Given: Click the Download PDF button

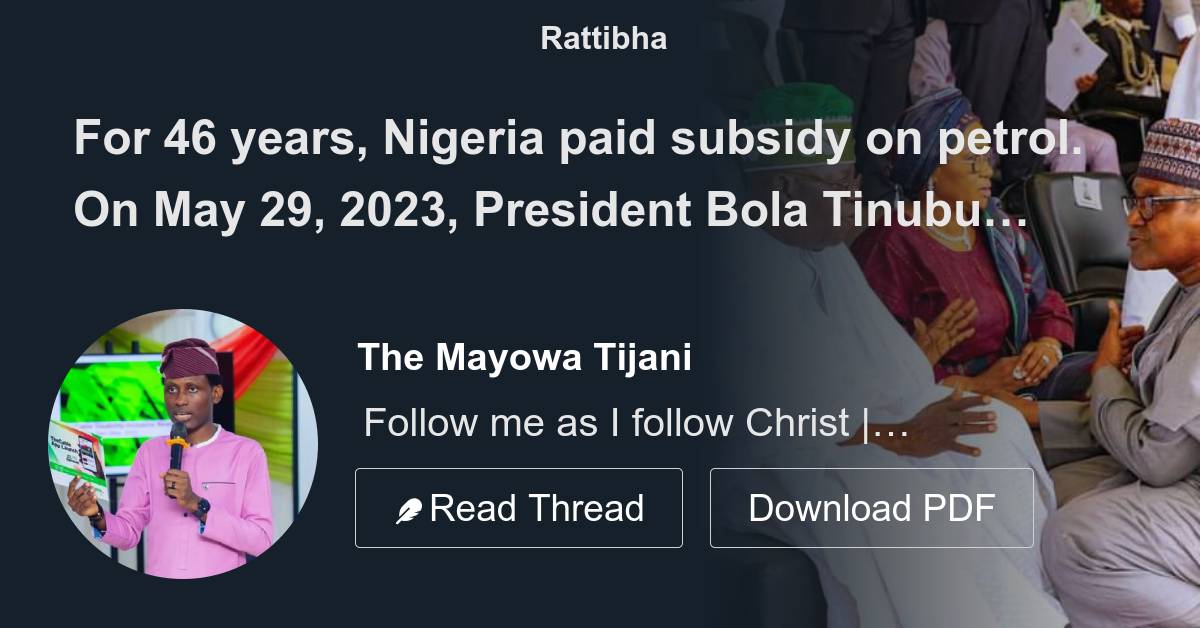Looking at the screenshot, I should tap(872, 507).
